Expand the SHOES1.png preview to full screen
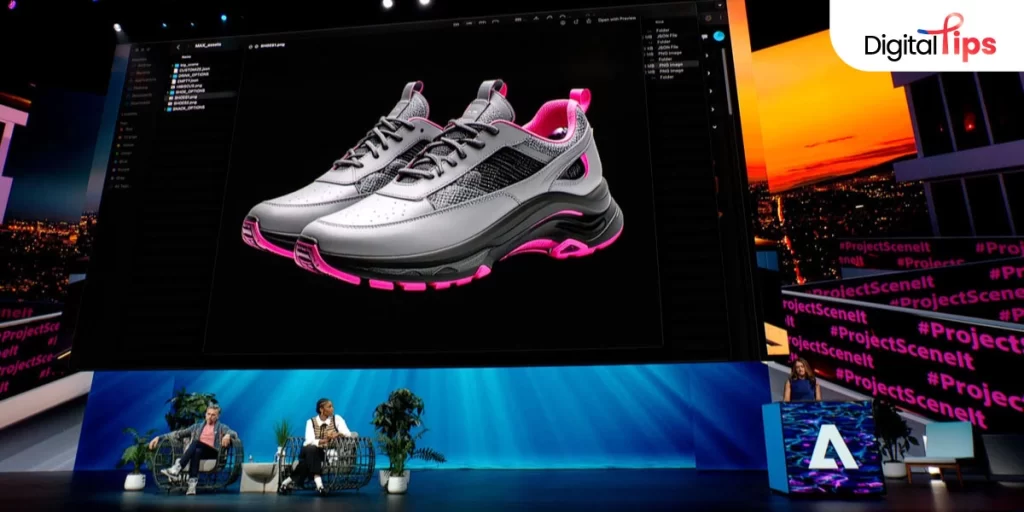 tap(257, 46)
